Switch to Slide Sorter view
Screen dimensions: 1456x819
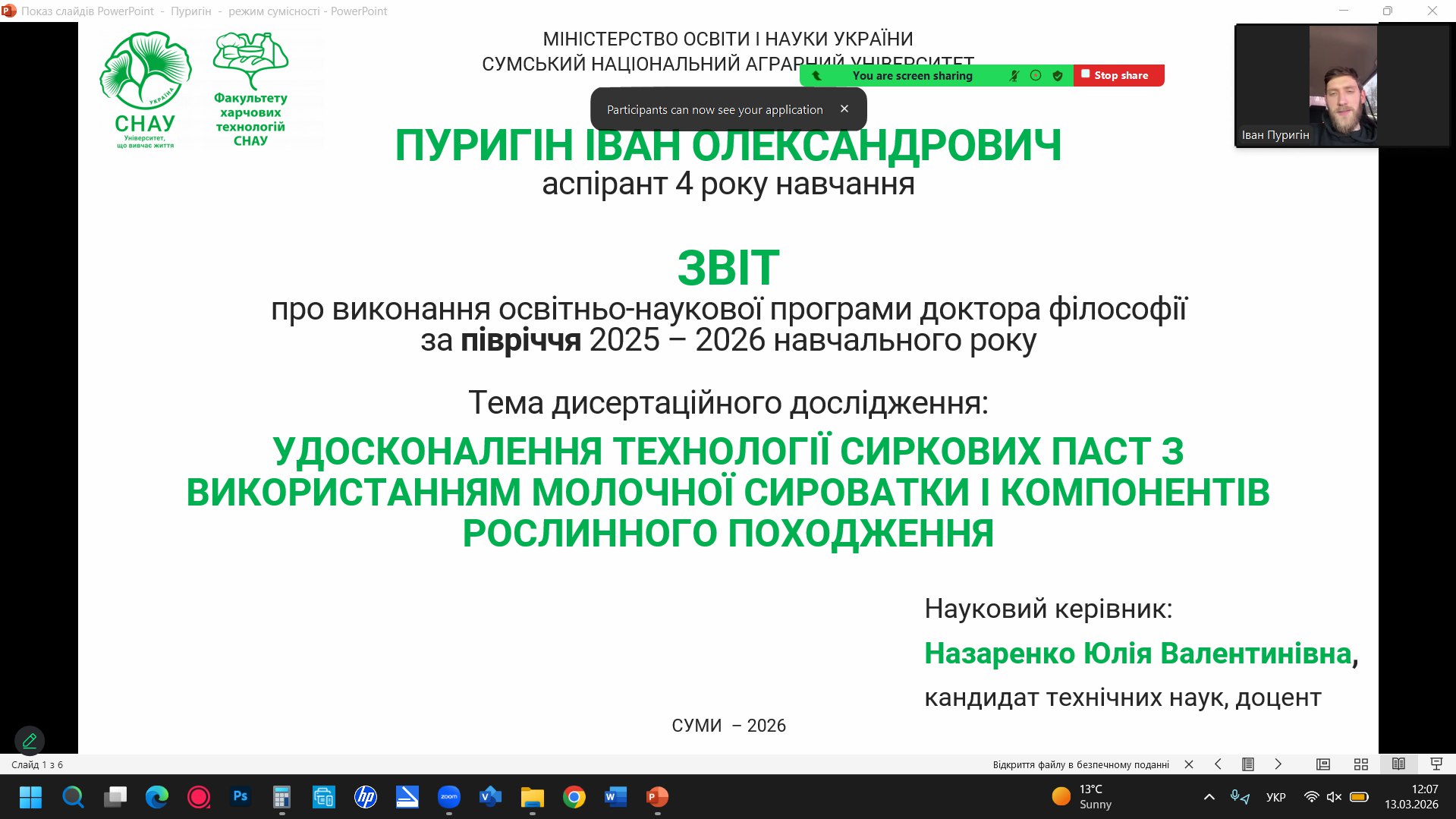tap(1361, 764)
